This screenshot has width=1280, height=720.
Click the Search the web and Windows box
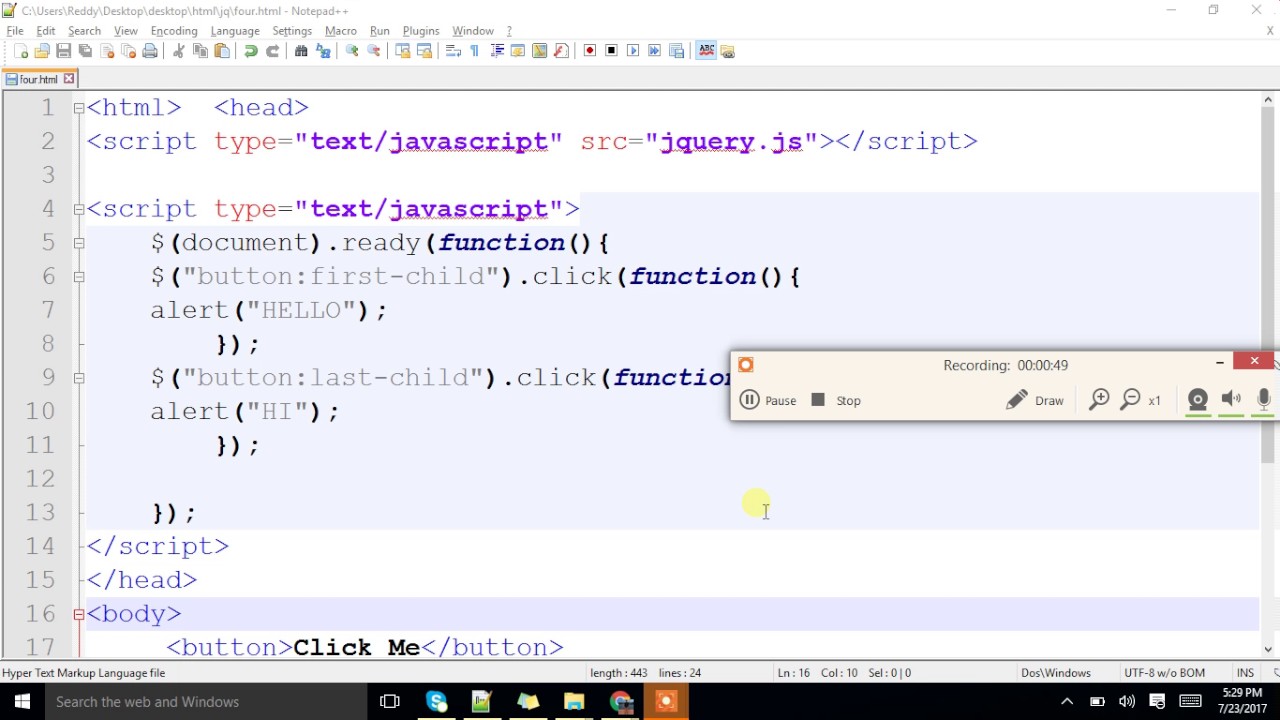point(204,701)
